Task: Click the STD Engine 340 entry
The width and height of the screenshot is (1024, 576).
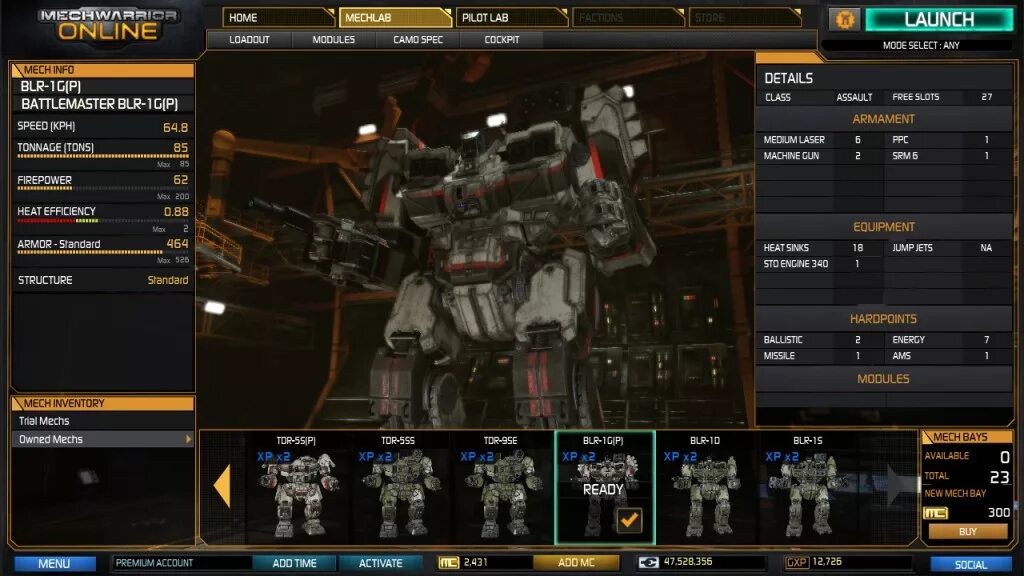Action: [820, 264]
